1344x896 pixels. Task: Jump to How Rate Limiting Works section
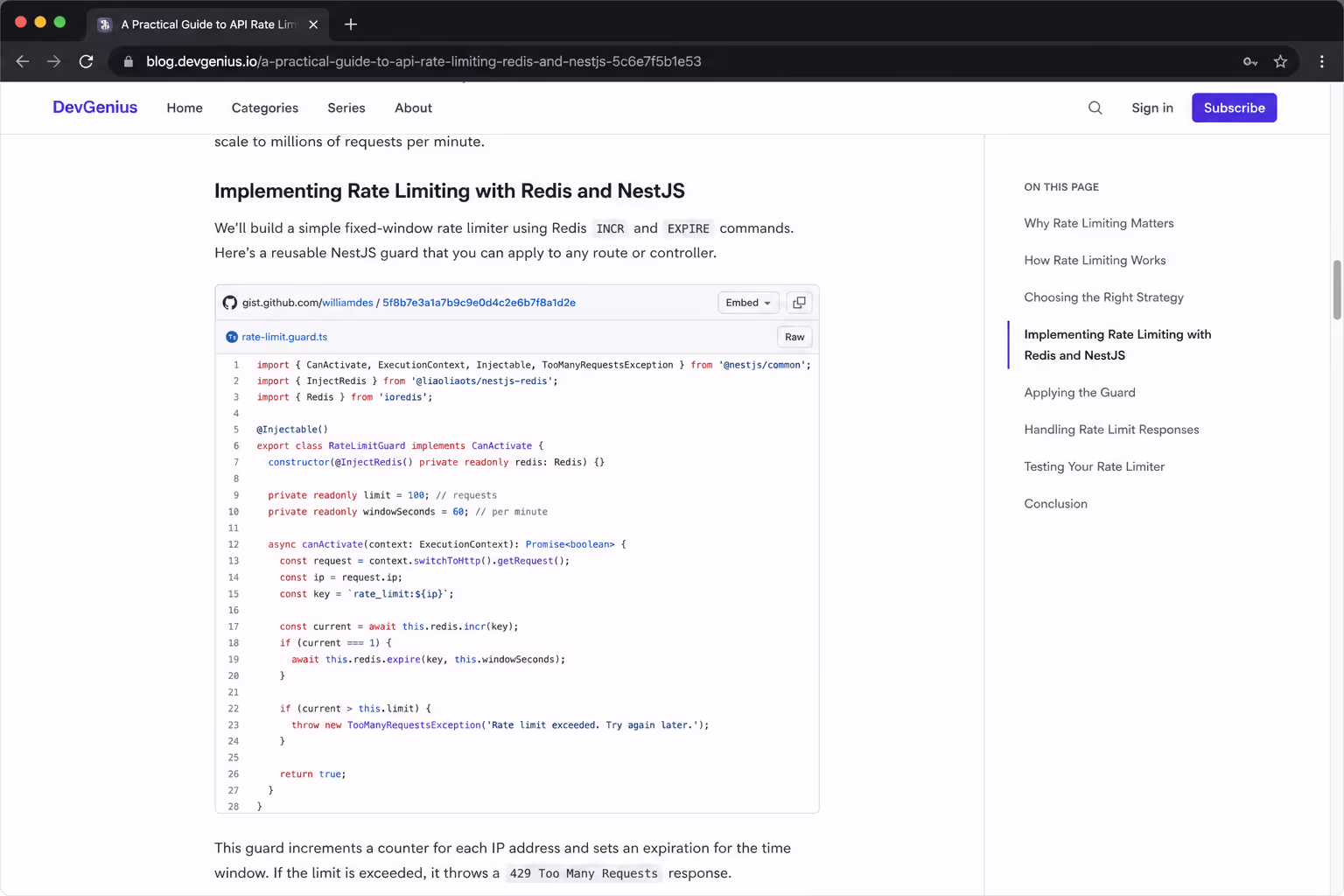[1095, 260]
